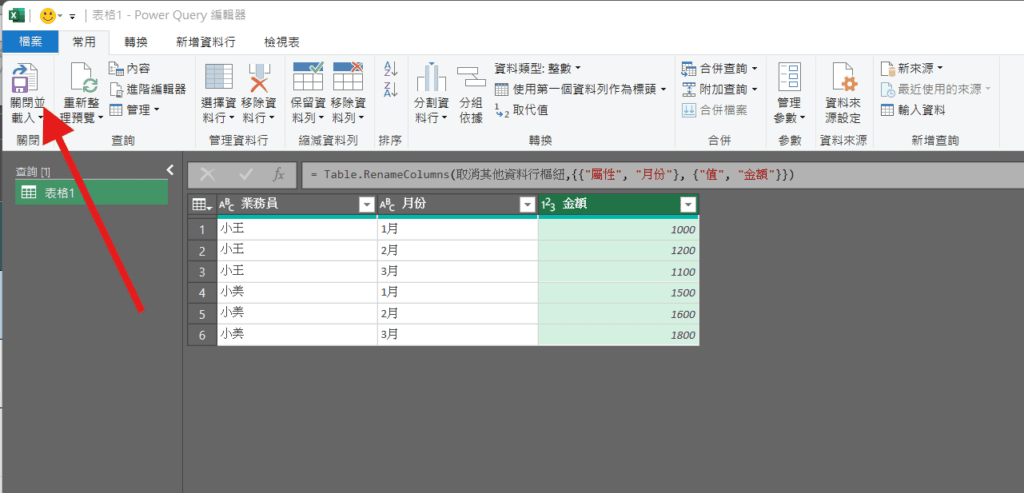The image size is (1024, 493).
Task: Sort ascending using the A-Z icon
Action: point(391,70)
